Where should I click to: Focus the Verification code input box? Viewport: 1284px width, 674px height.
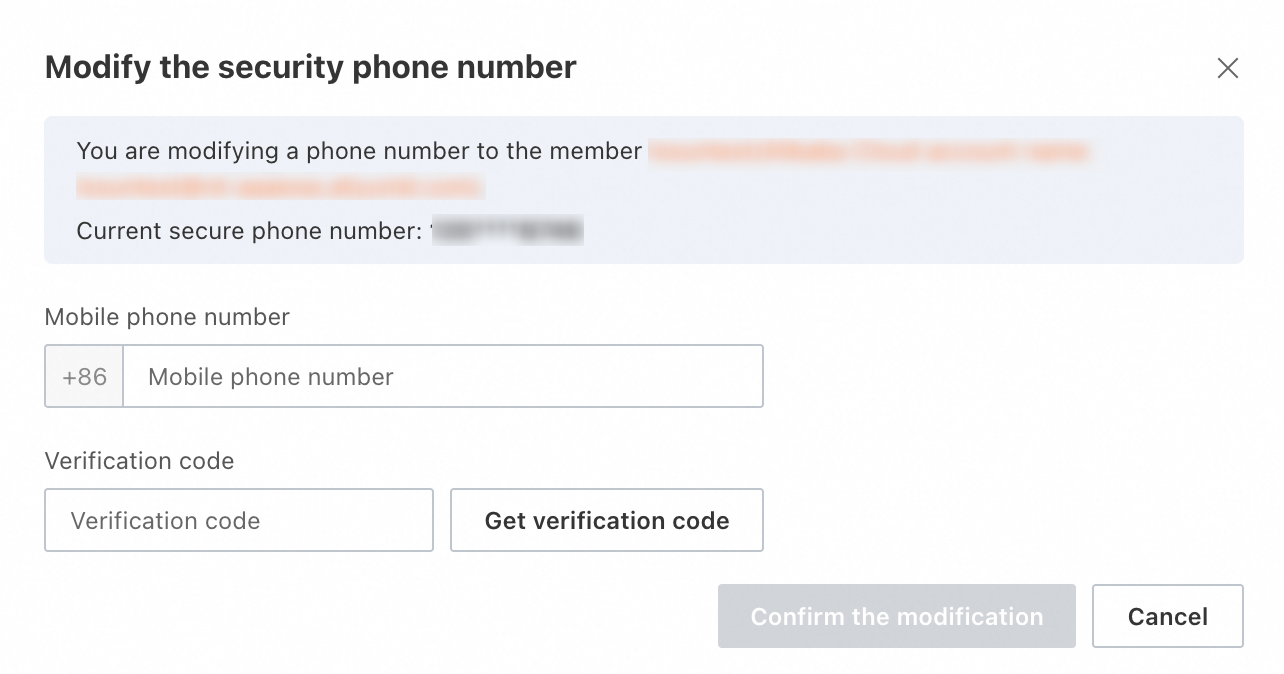point(239,520)
